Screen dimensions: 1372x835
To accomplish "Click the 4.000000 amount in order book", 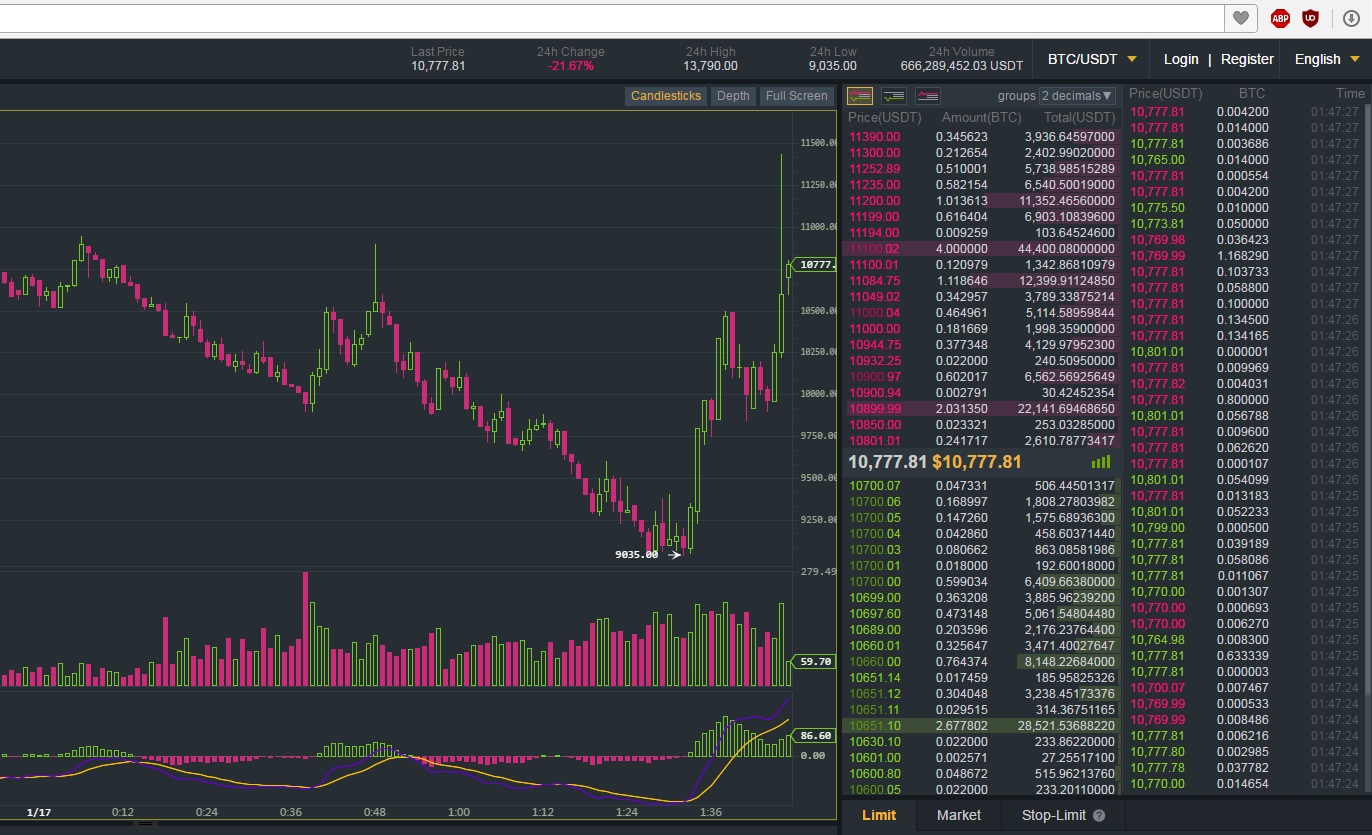I will 962,249.
